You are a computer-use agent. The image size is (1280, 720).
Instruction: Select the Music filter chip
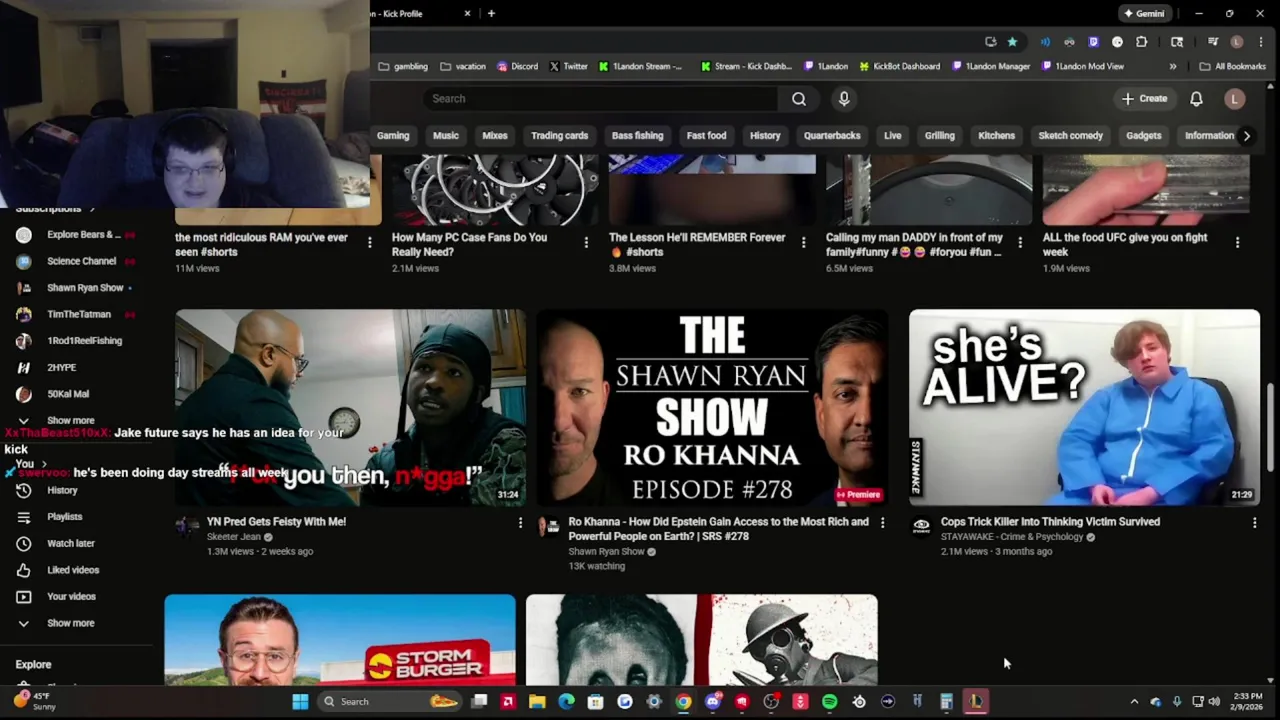pos(446,136)
